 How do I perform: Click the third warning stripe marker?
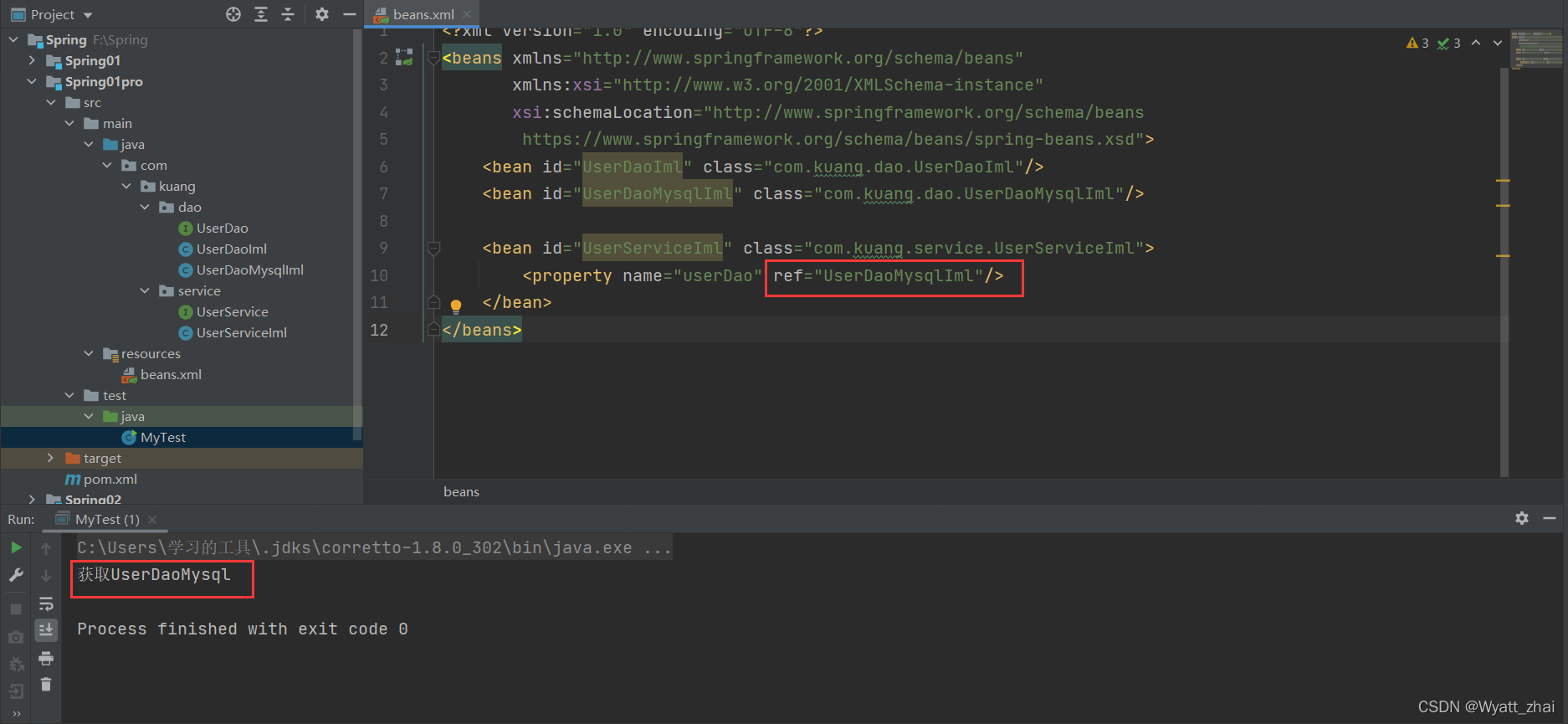point(1503,255)
